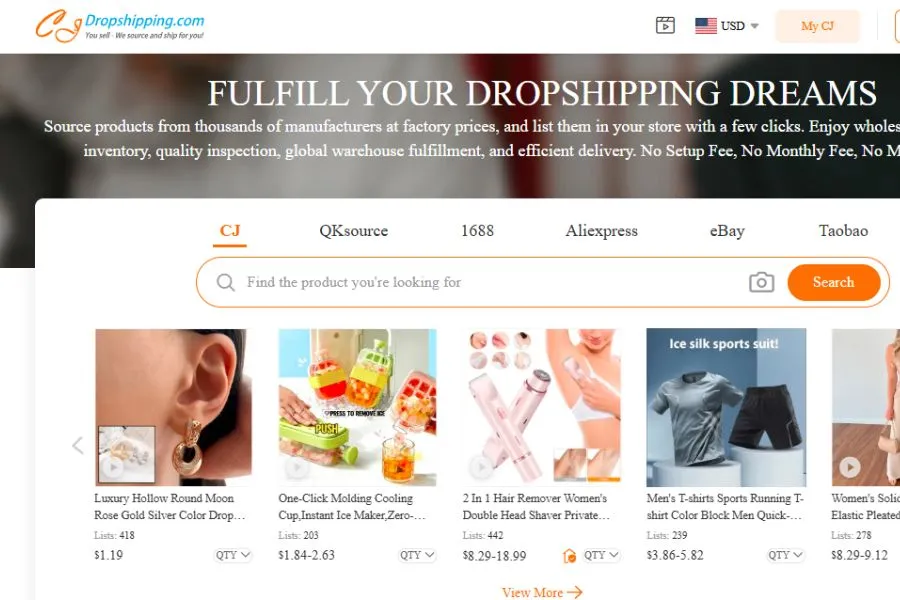Click the magnifier icon in search bar

pos(226,282)
